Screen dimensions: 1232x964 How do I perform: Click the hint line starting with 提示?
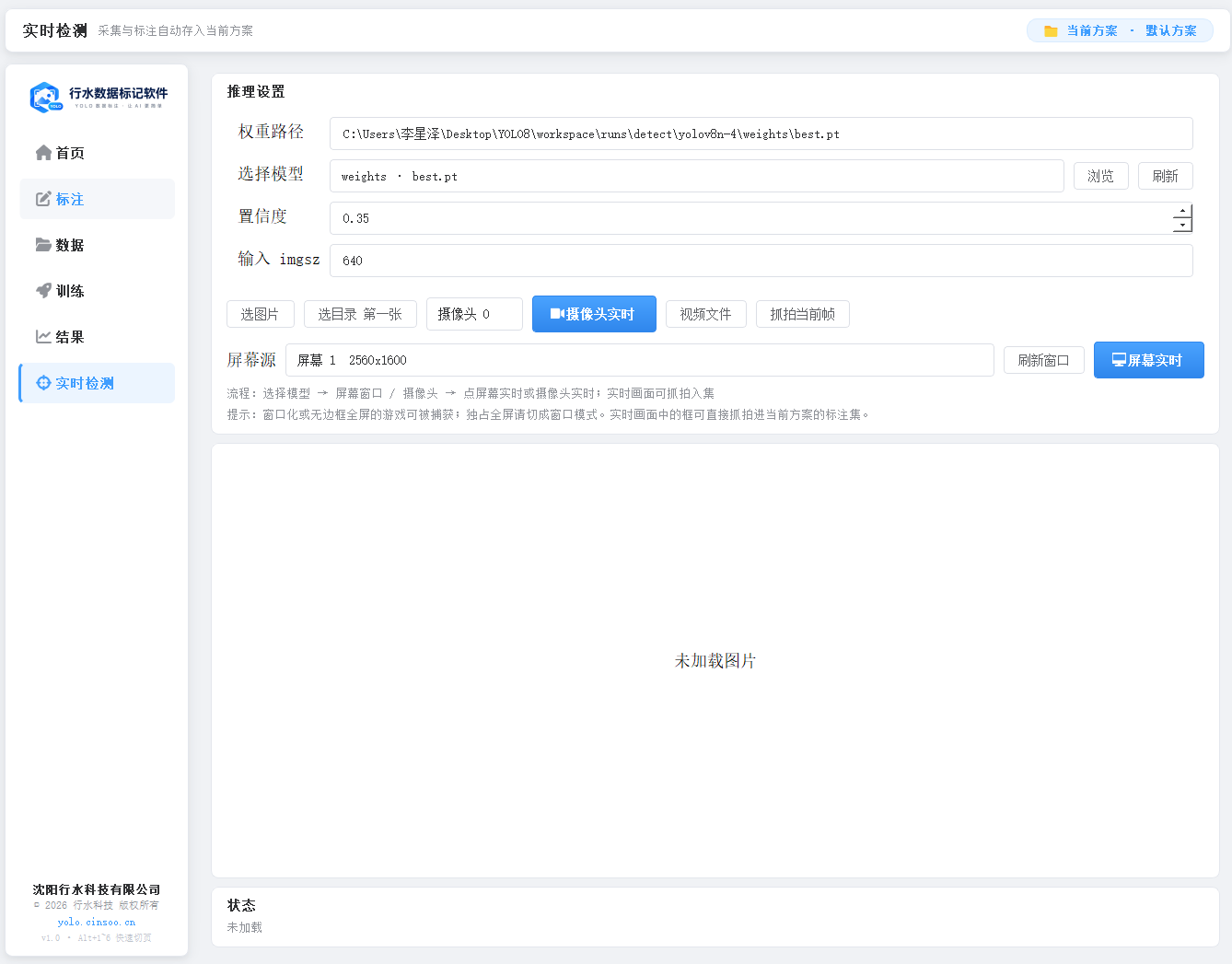tap(549, 414)
